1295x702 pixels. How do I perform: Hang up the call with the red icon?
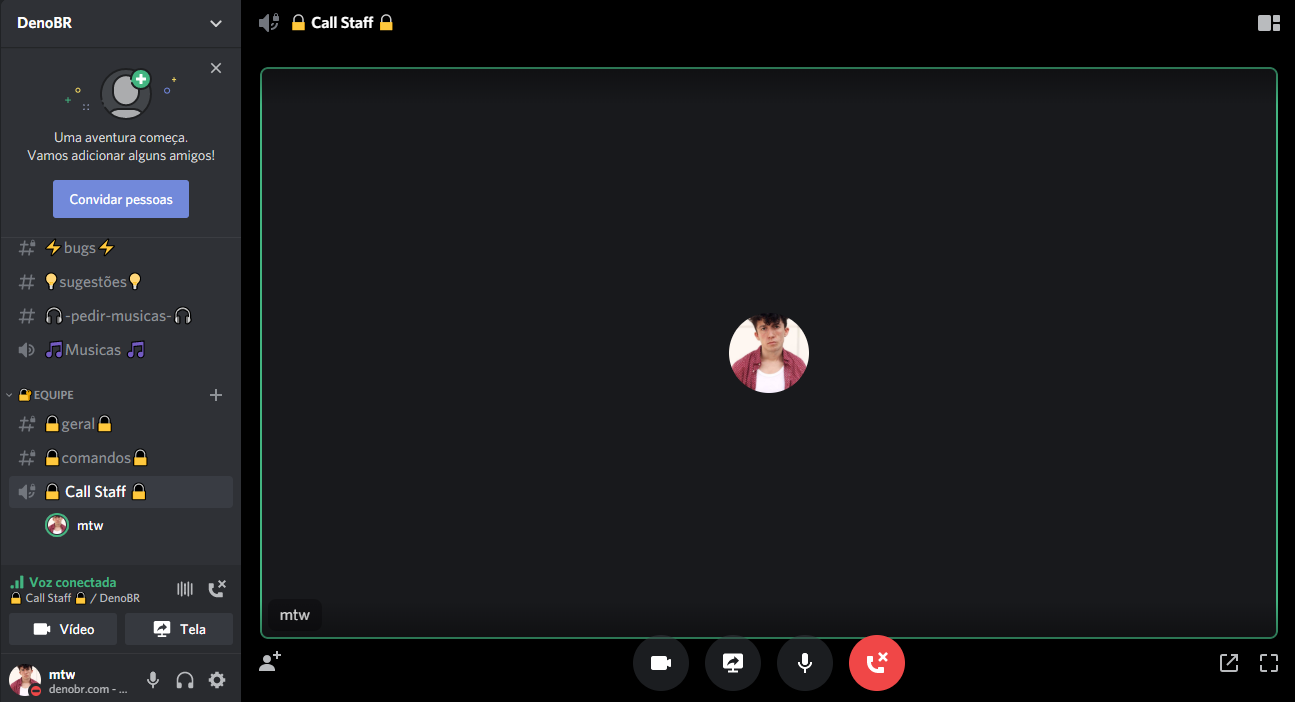coord(877,663)
